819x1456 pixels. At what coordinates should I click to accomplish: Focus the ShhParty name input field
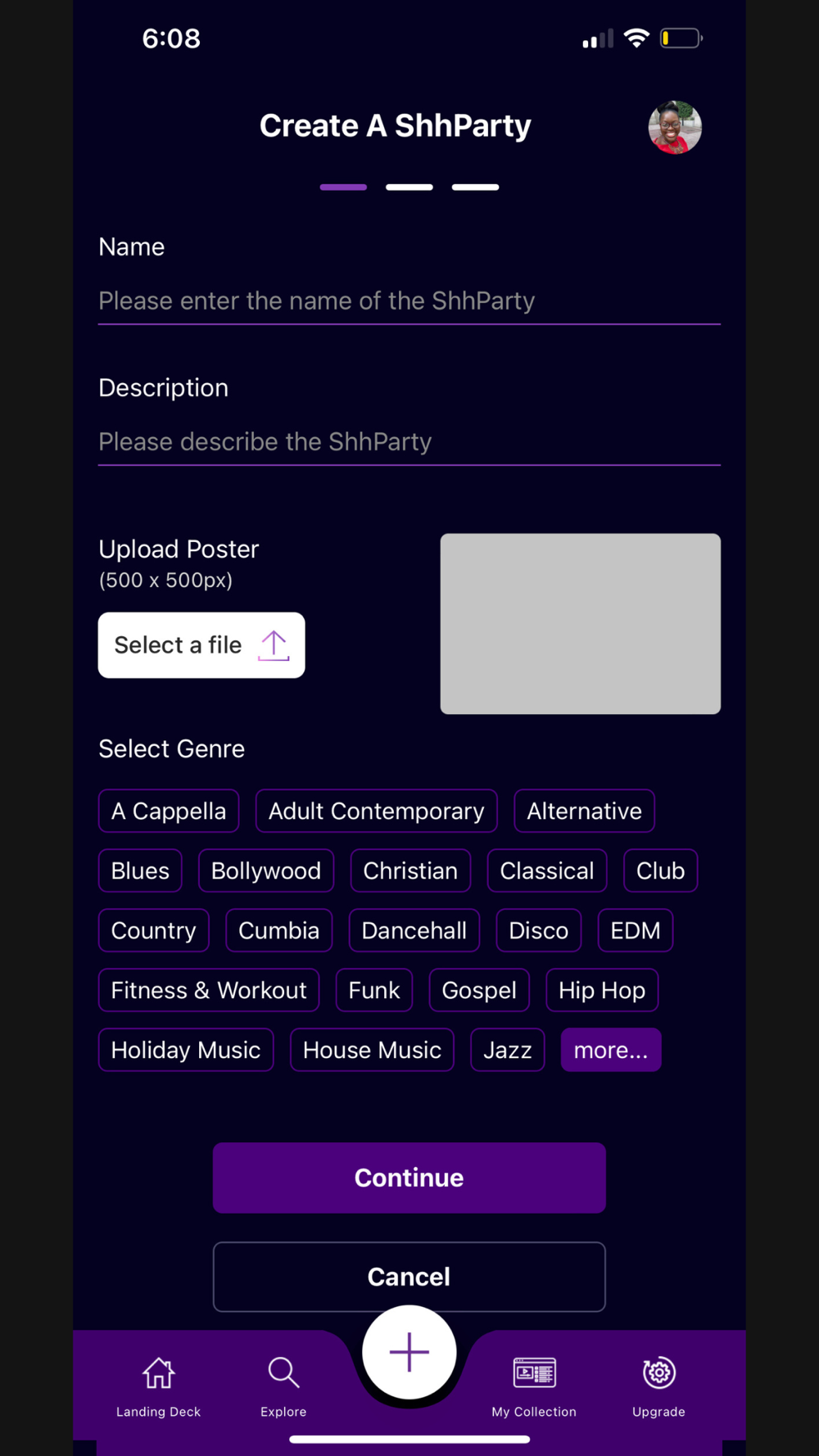pyautogui.click(x=409, y=301)
